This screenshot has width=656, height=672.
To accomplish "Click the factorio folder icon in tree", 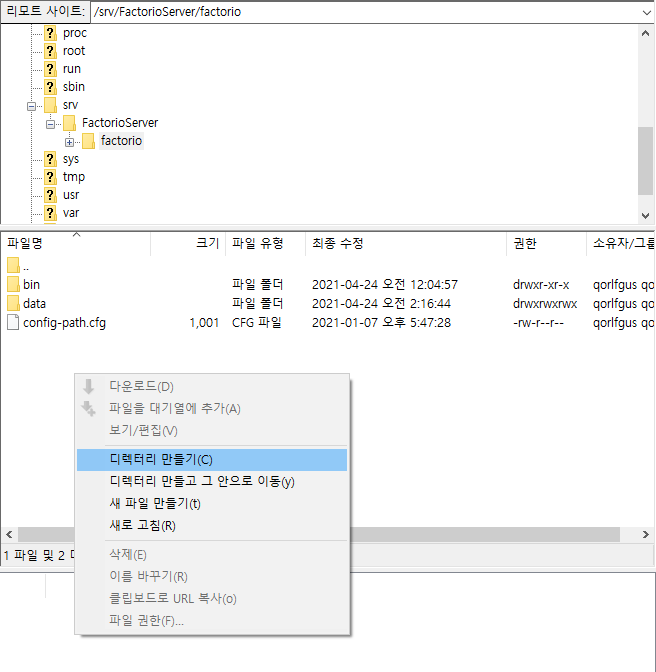I will 88,141.
